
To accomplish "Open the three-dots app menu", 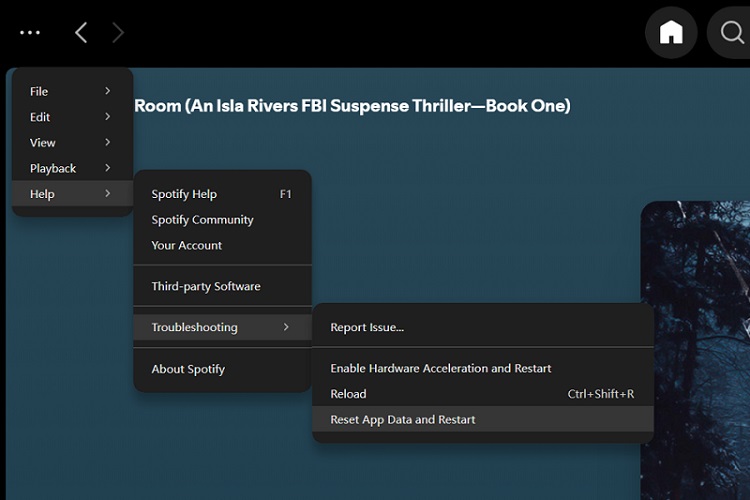I will (30, 33).
